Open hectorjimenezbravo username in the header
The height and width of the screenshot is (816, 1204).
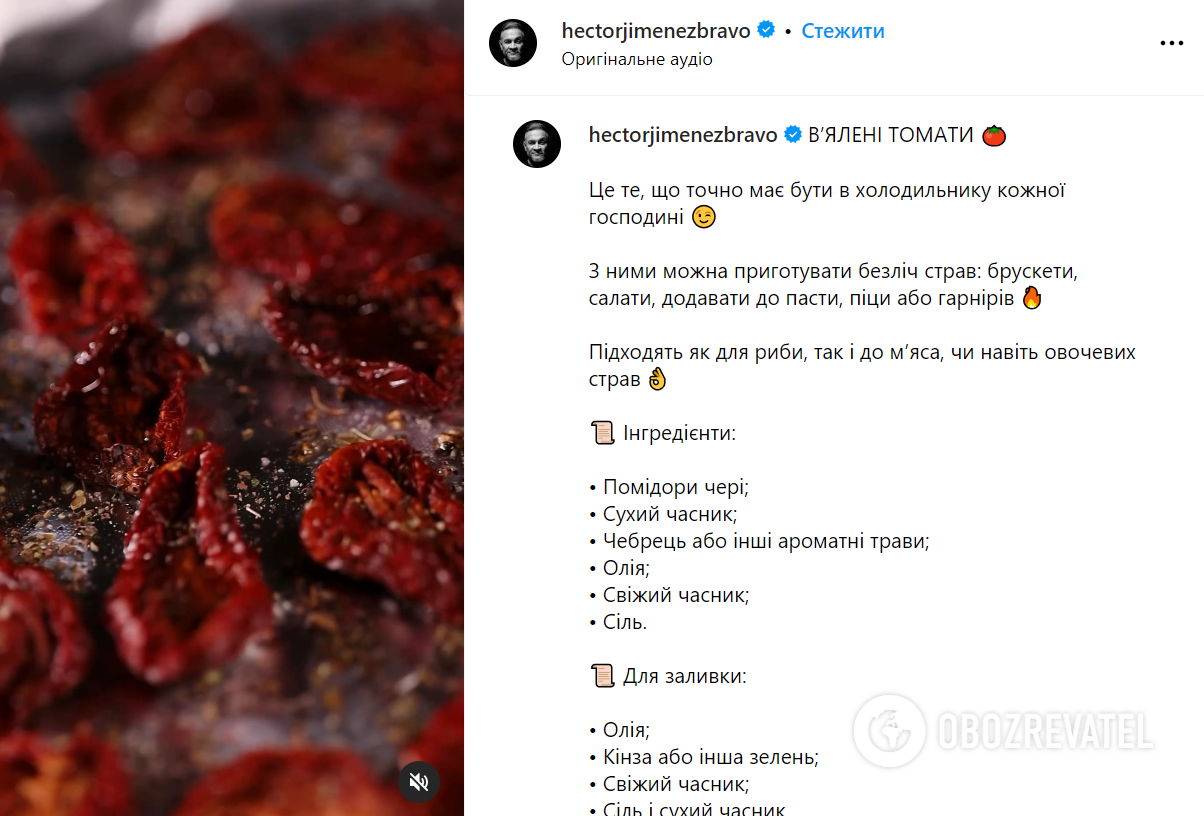(x=656, y=31)
